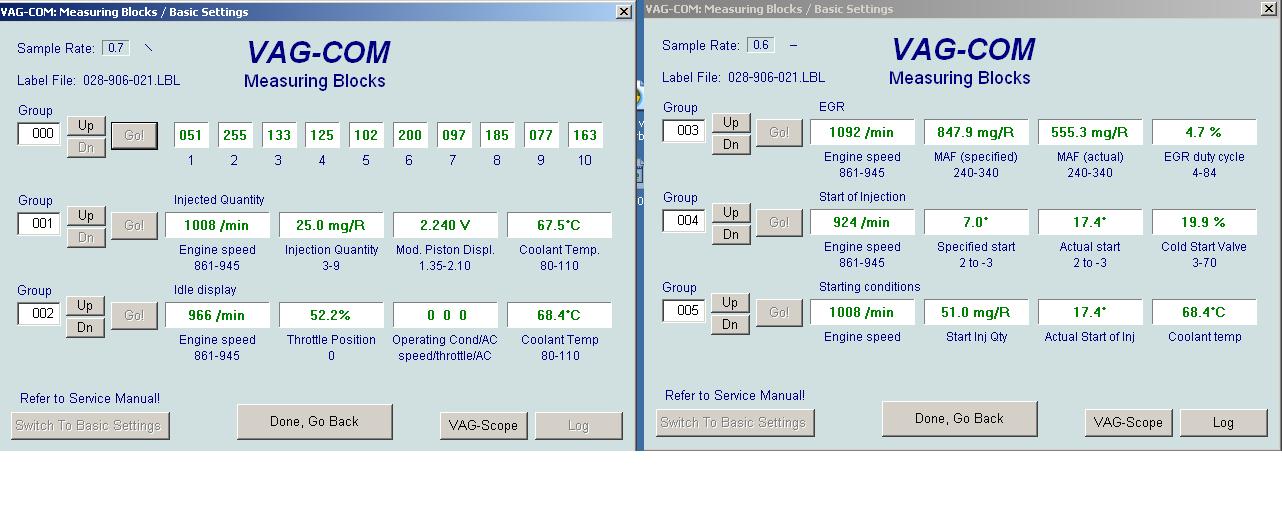Select the Group 004 input field
1282x525 pixels.
point(684,221)
